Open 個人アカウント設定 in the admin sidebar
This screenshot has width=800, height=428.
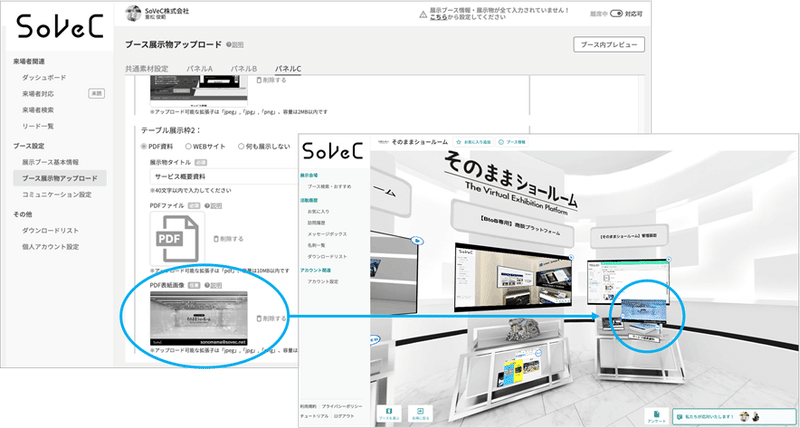pos(51,247)
